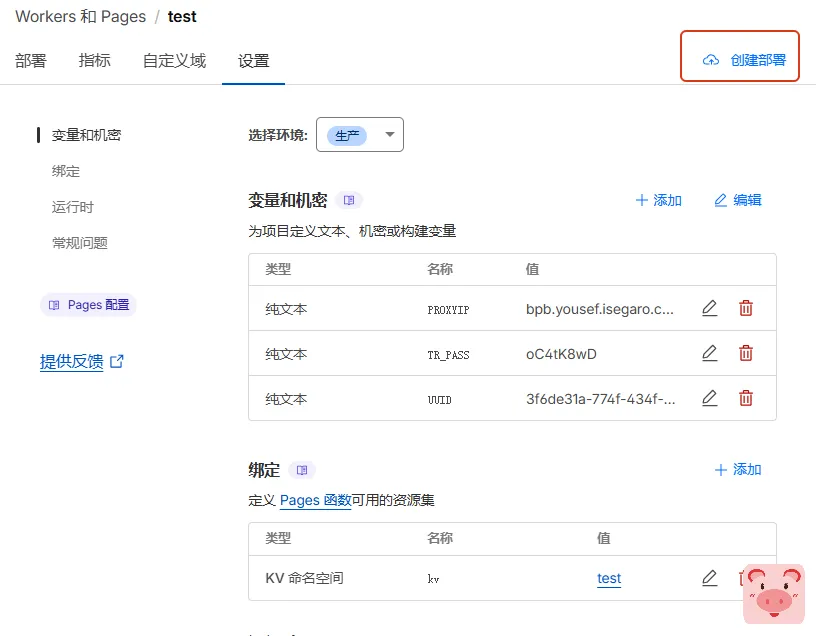Click the 创建部署 button

pyautogui.click(x=740, y=60)
